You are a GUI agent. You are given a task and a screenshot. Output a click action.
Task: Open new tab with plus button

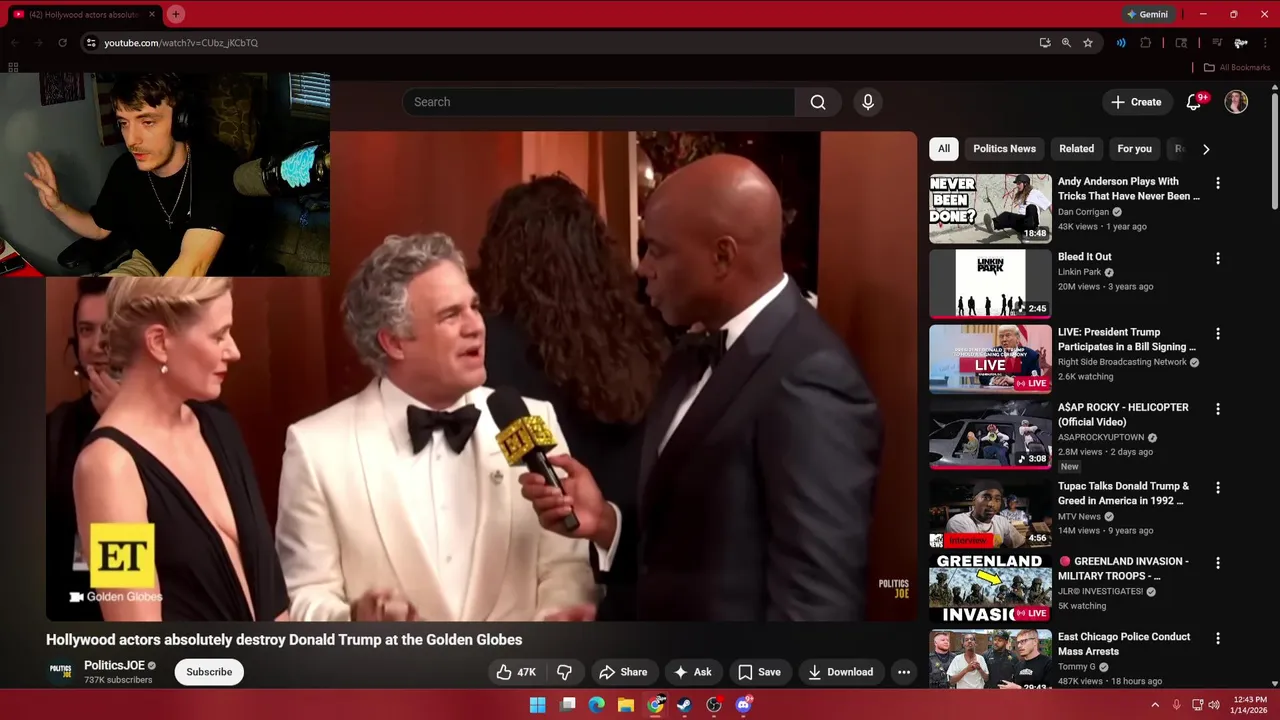pos(175,14)
